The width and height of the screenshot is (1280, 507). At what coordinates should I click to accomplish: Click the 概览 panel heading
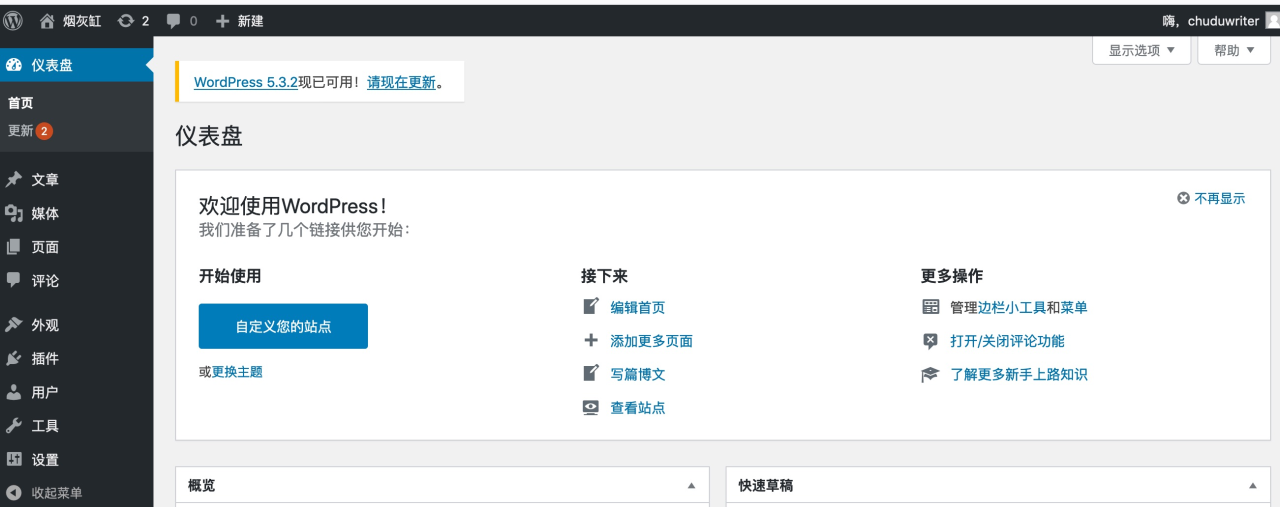pos(202,486)
